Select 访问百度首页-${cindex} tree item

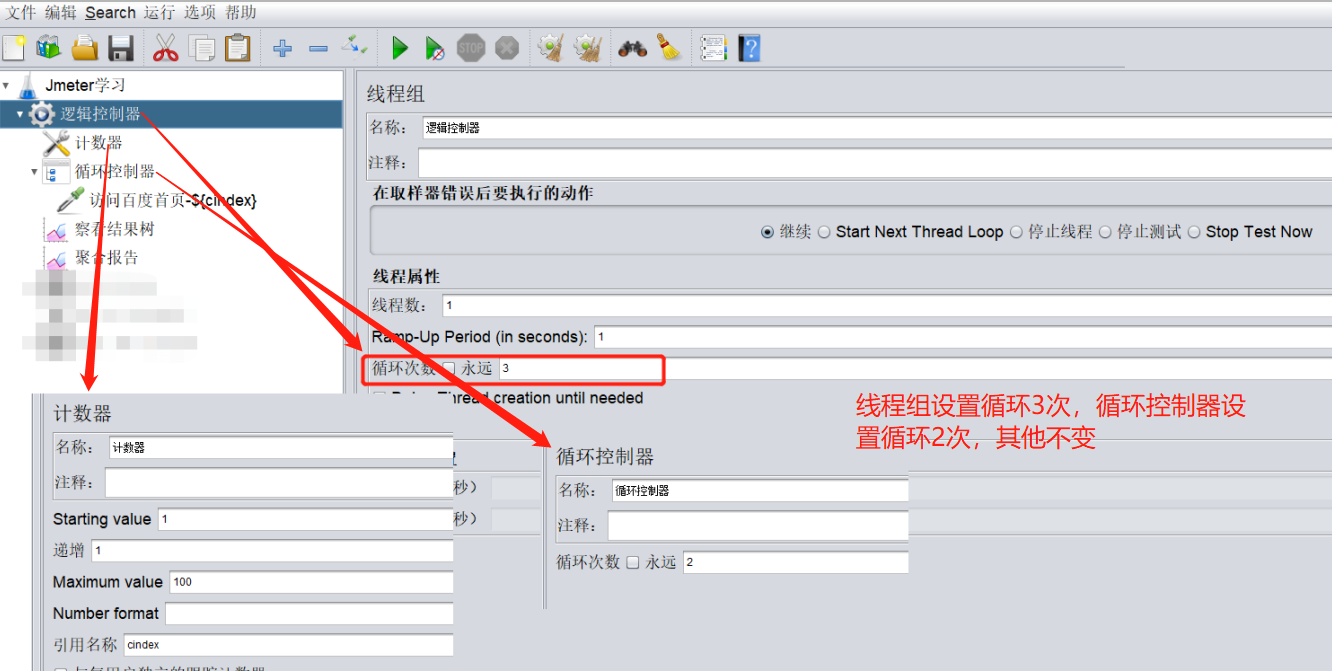pos(173,200)
